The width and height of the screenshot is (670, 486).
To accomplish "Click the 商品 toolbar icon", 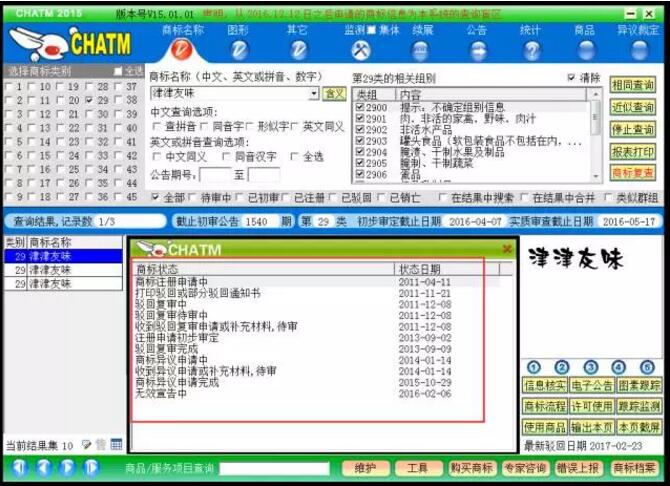I will 585,49.
